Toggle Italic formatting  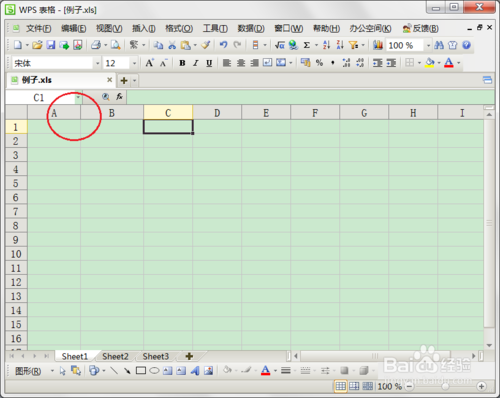point(196,63)
